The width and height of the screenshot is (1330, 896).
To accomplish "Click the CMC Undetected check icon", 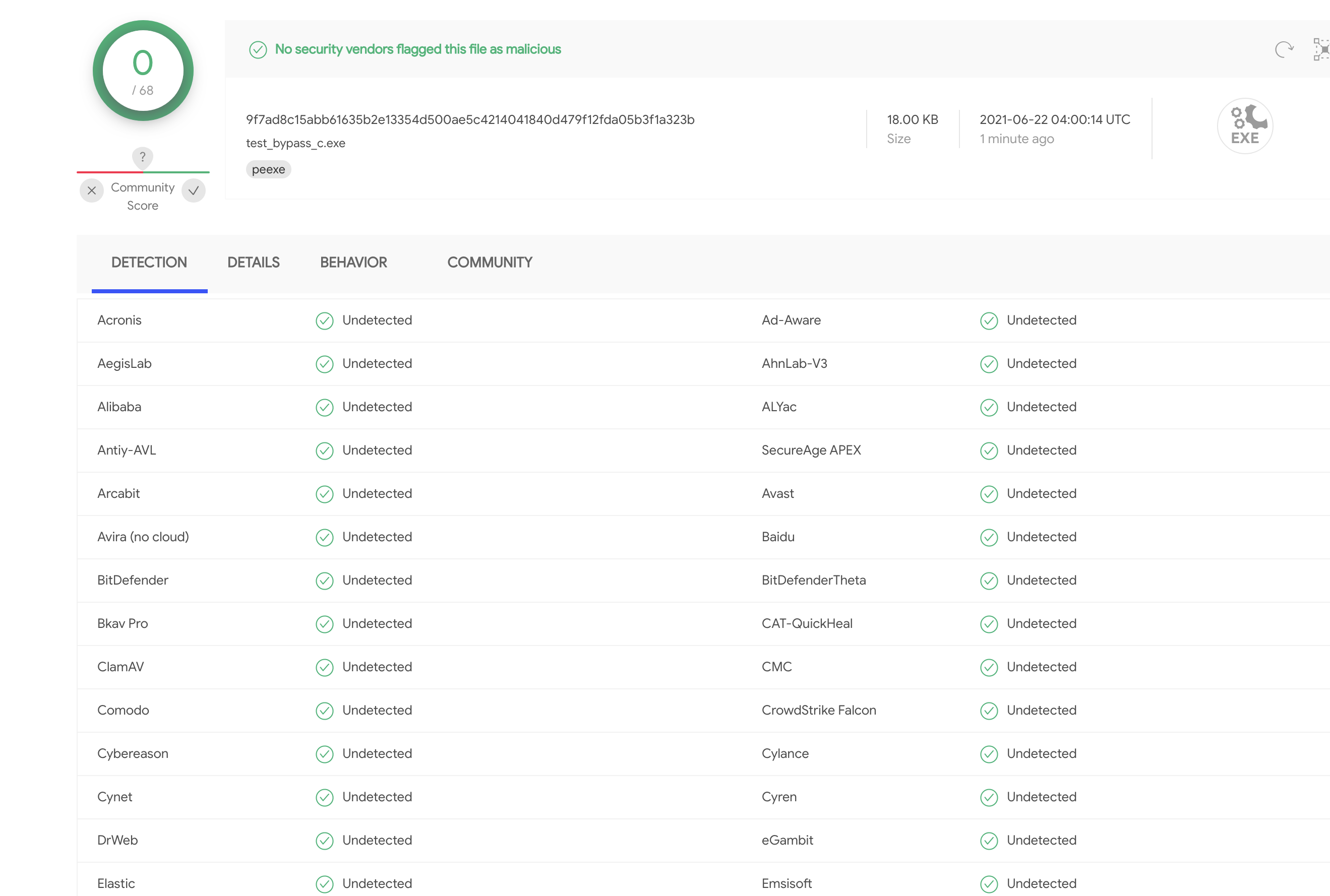I will (989, 668).
